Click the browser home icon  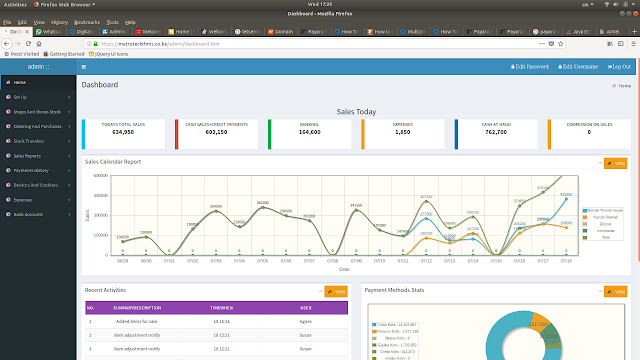tap(39, 44)
